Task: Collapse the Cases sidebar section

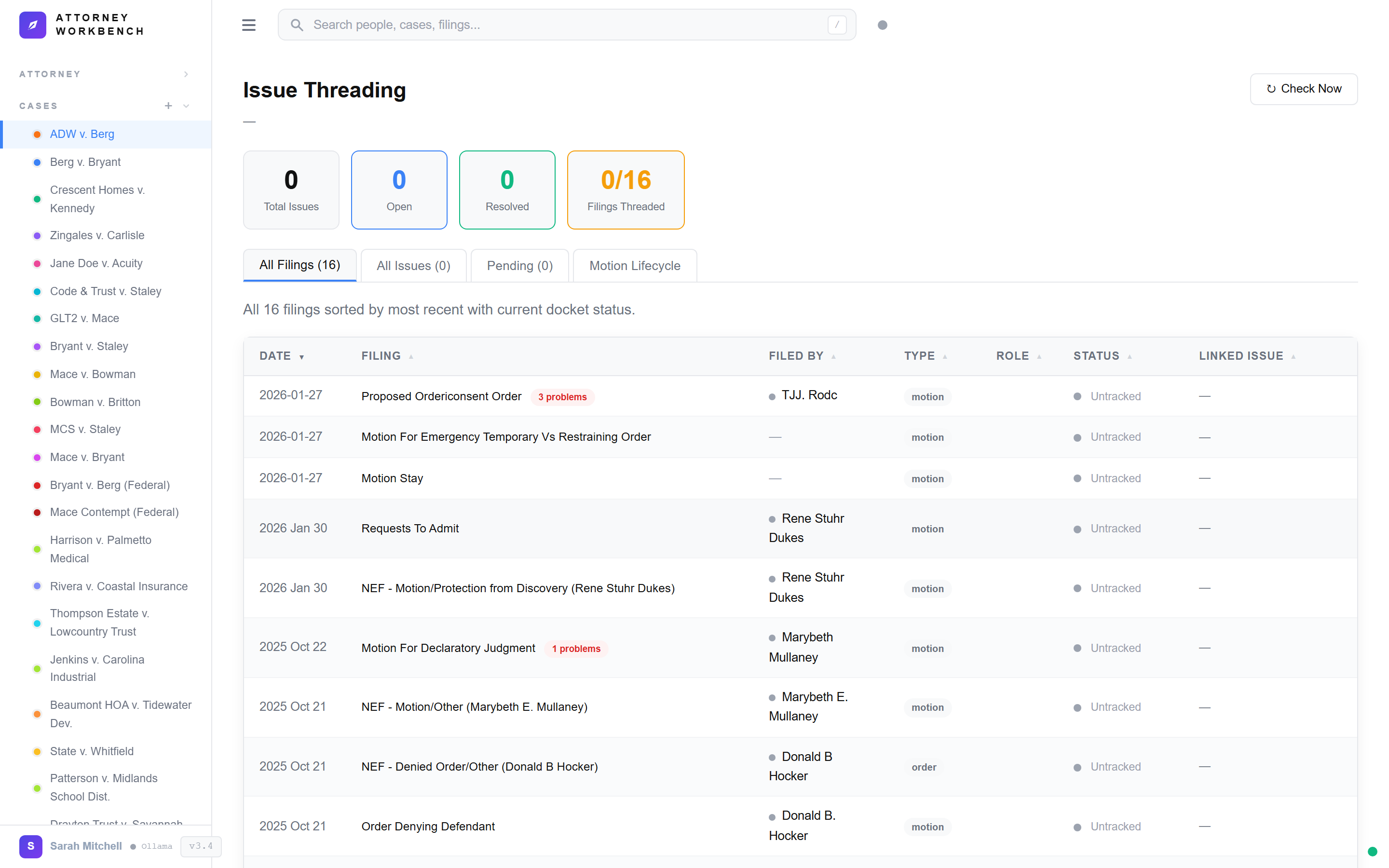Action: pyautogui.click(x=186, y=106)
